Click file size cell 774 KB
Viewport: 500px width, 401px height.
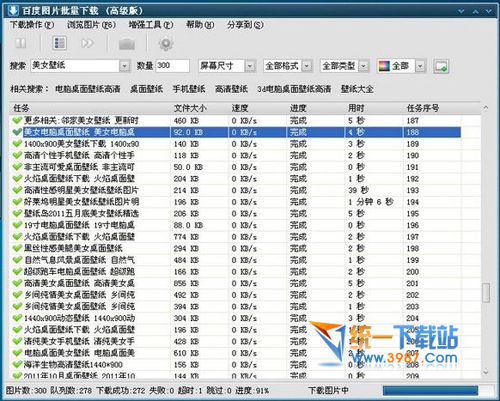pyautogui.click(x=186, y=237)
